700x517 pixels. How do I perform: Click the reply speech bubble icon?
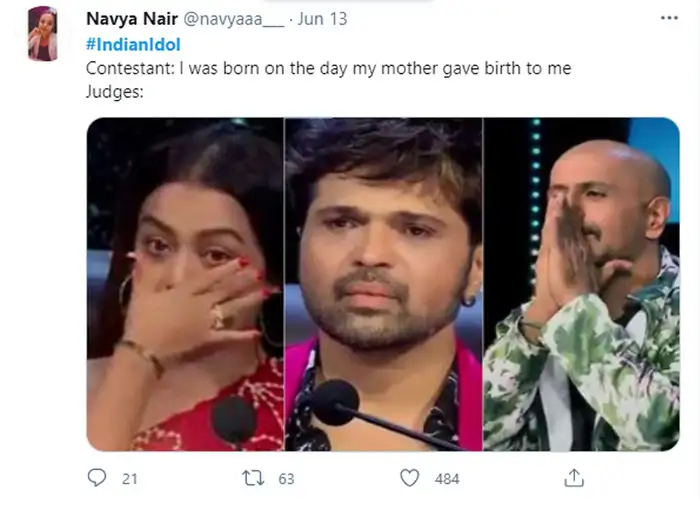pyautogui.click(x=97, y=478)
